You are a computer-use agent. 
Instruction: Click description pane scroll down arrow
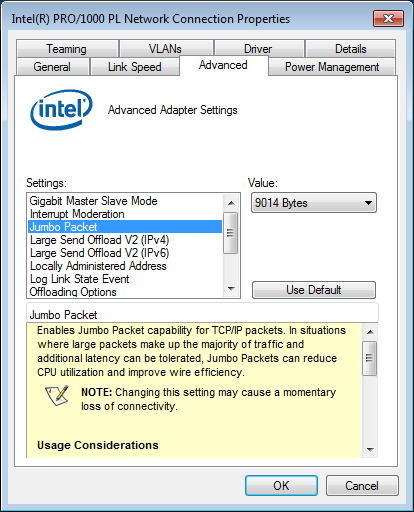(370, 450)
